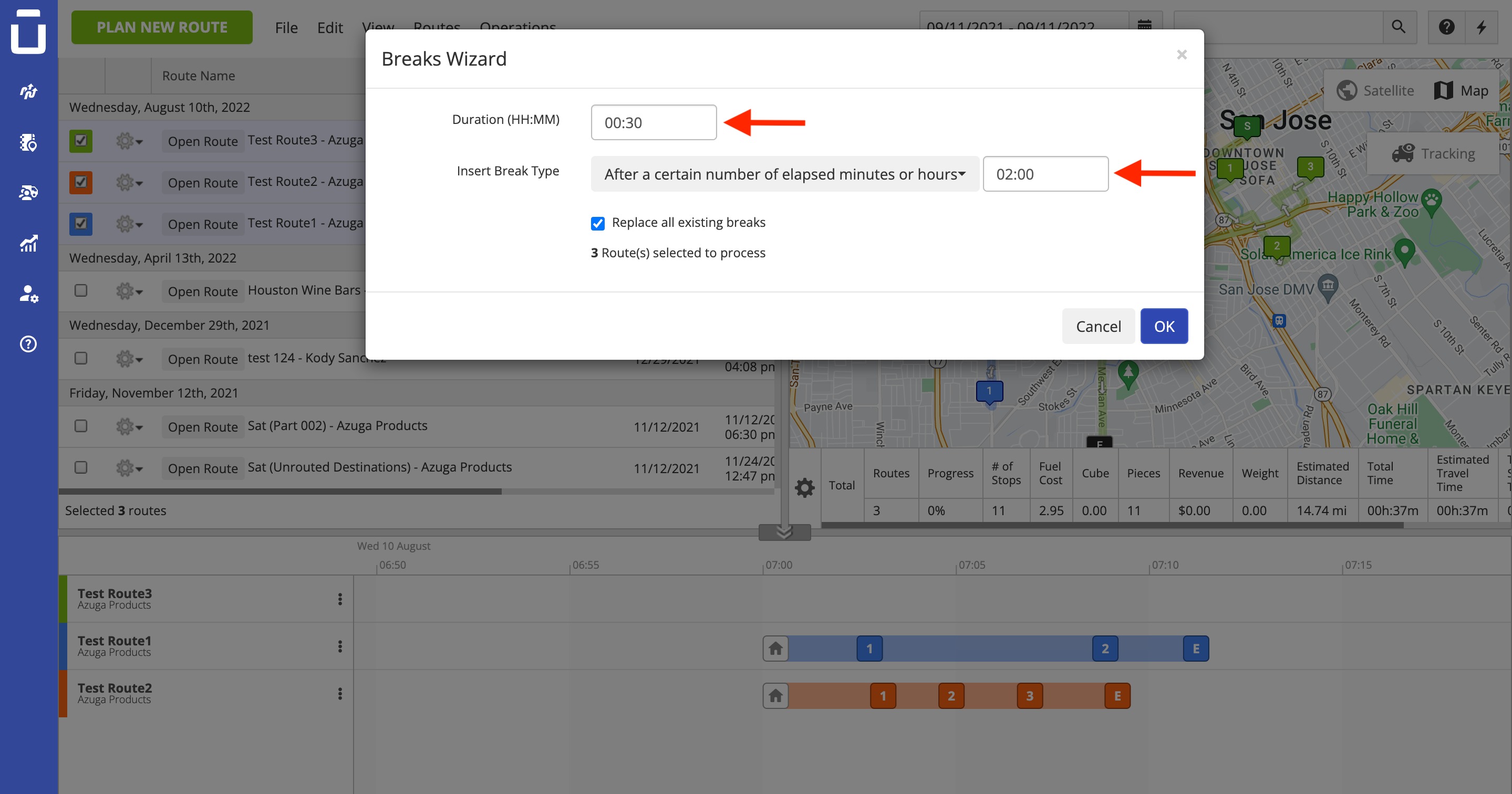1512x794 pixels.
Task: Open Test Route3 timeline options menu
Action: click(340, 599)
